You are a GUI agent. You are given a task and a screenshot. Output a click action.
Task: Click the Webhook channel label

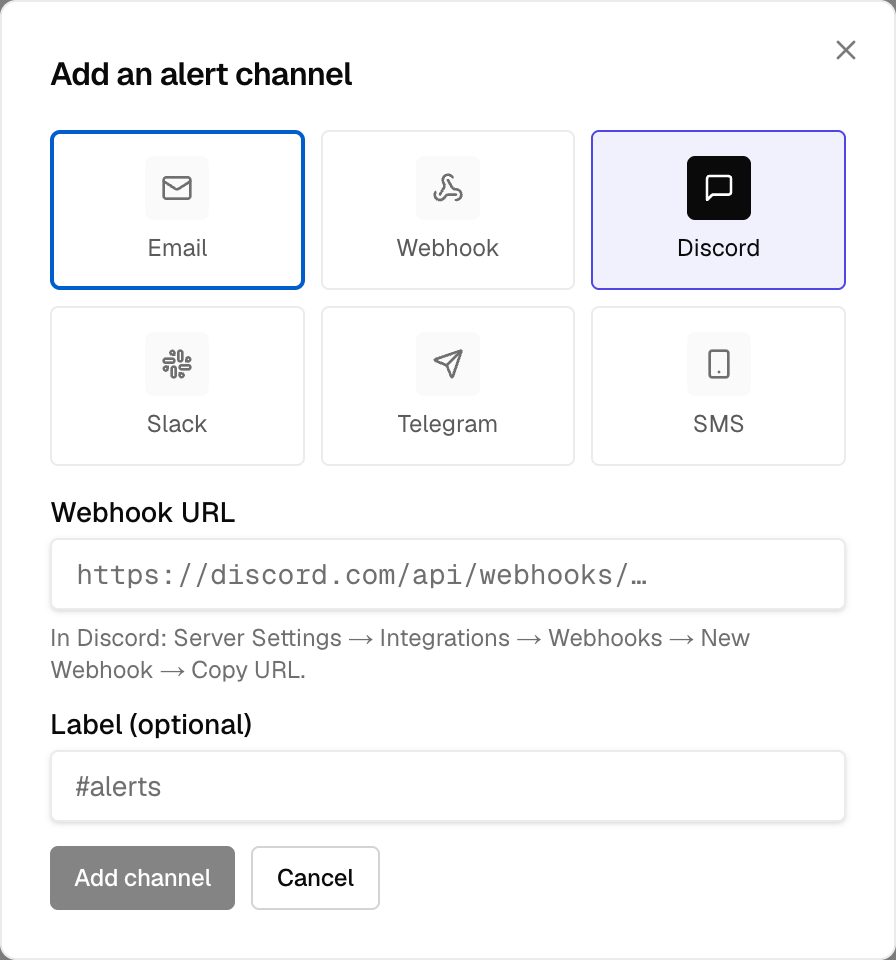[448, 248]
